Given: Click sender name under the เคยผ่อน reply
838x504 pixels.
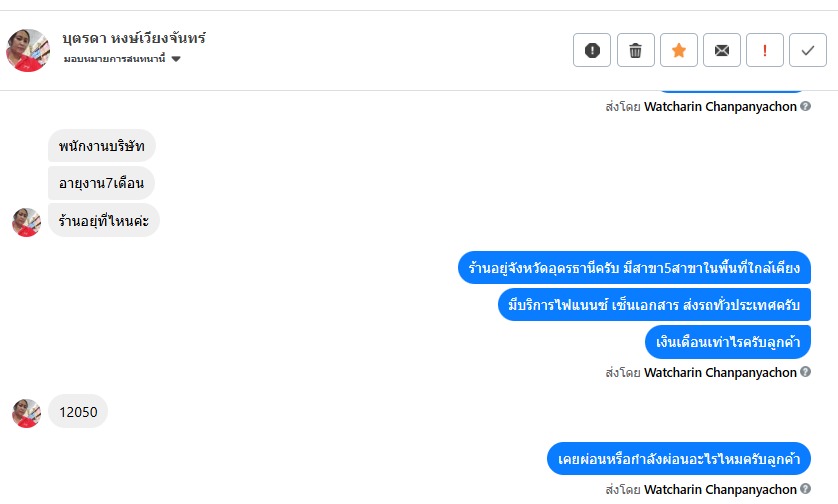Looking at the screenshot, I should tap(720, 489).
